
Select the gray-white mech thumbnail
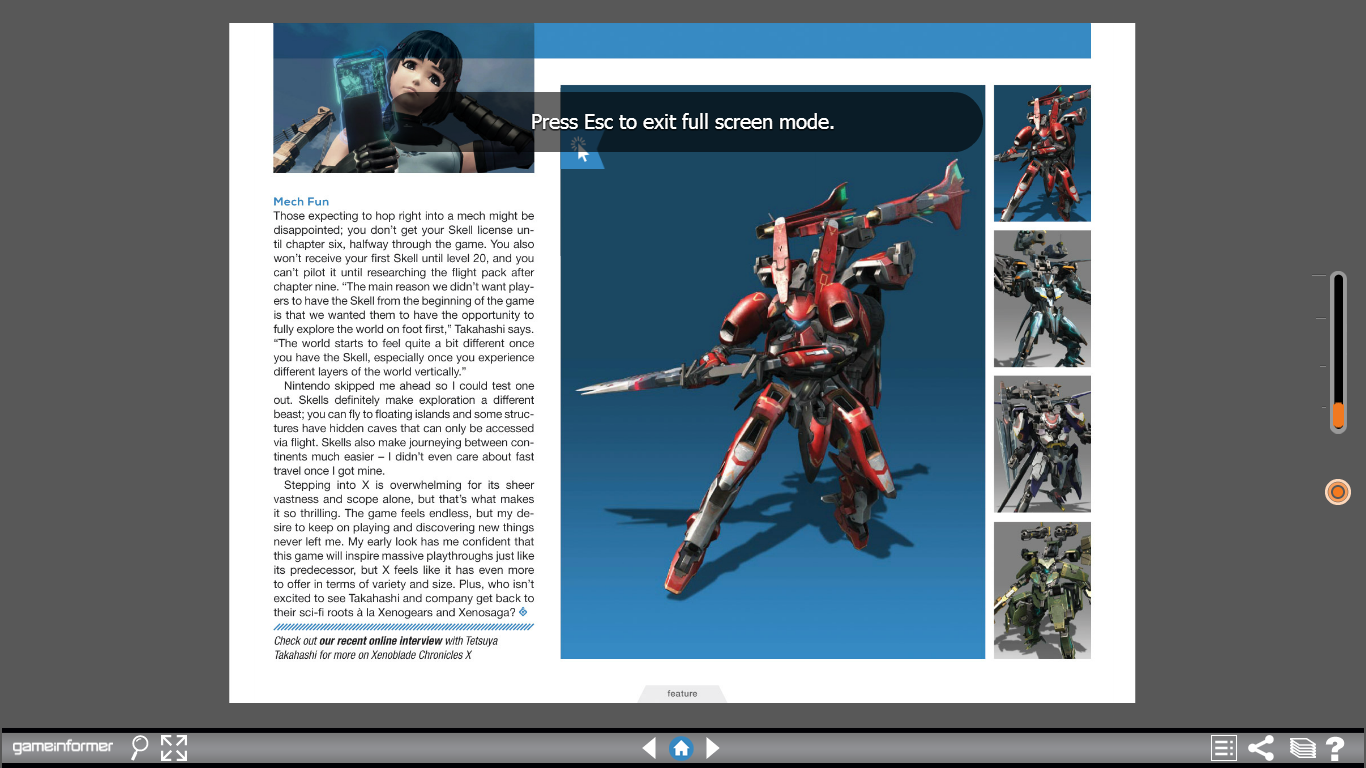click(x=1042, y=444)
